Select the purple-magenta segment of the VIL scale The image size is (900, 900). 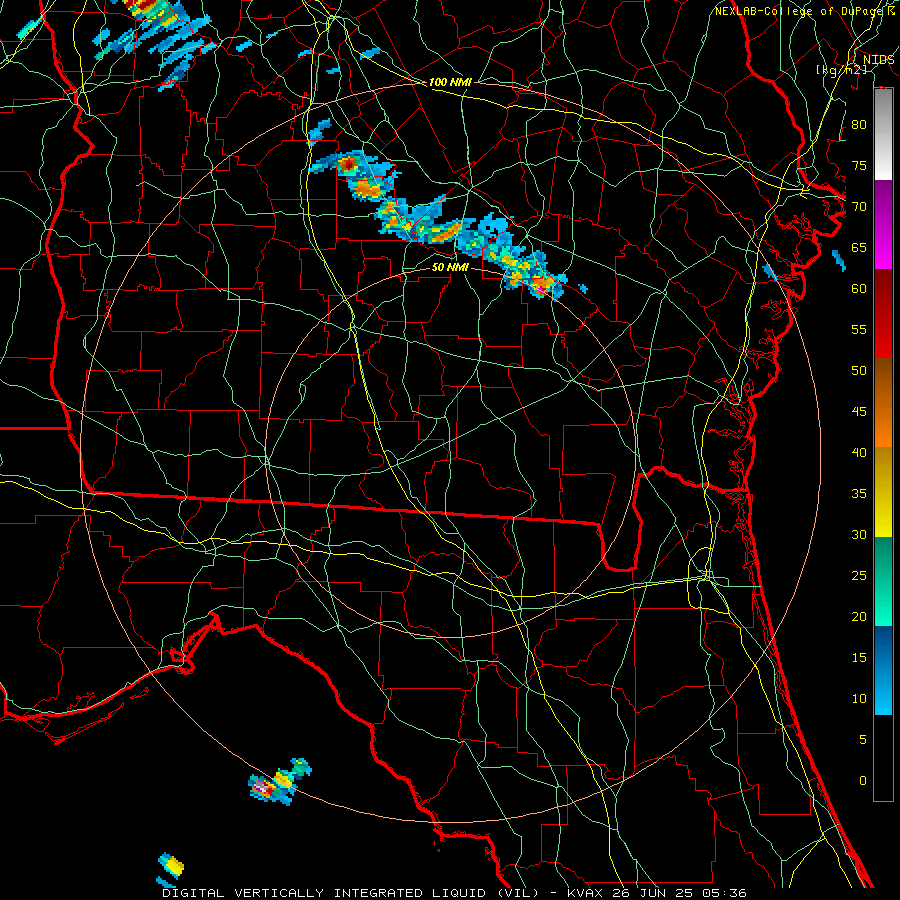pos(883,224)
